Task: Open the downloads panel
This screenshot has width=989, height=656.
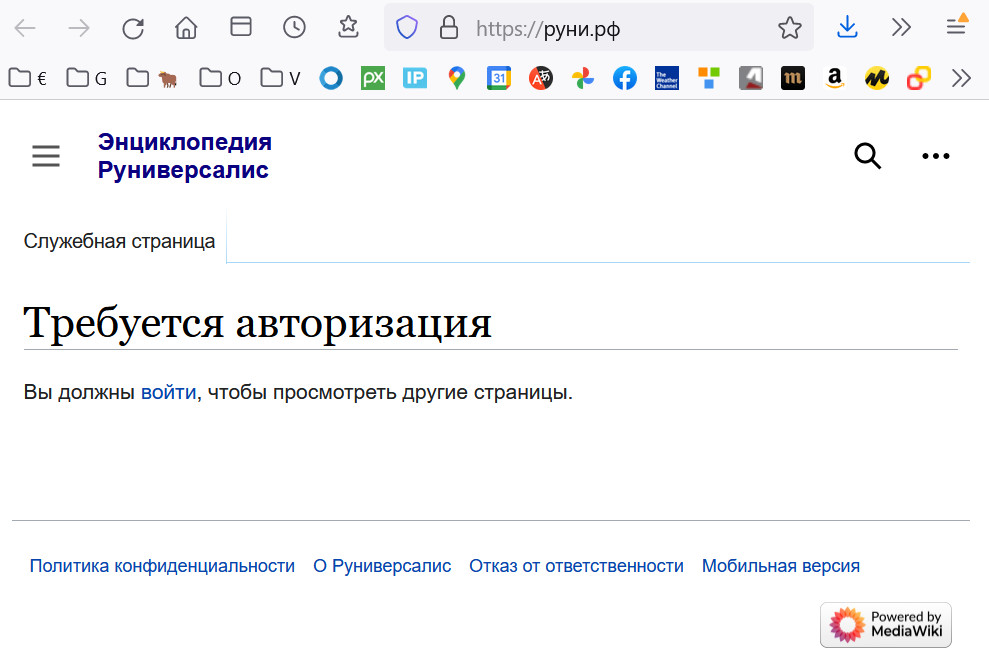Action: pyautogui.click(x=847, y=28)
